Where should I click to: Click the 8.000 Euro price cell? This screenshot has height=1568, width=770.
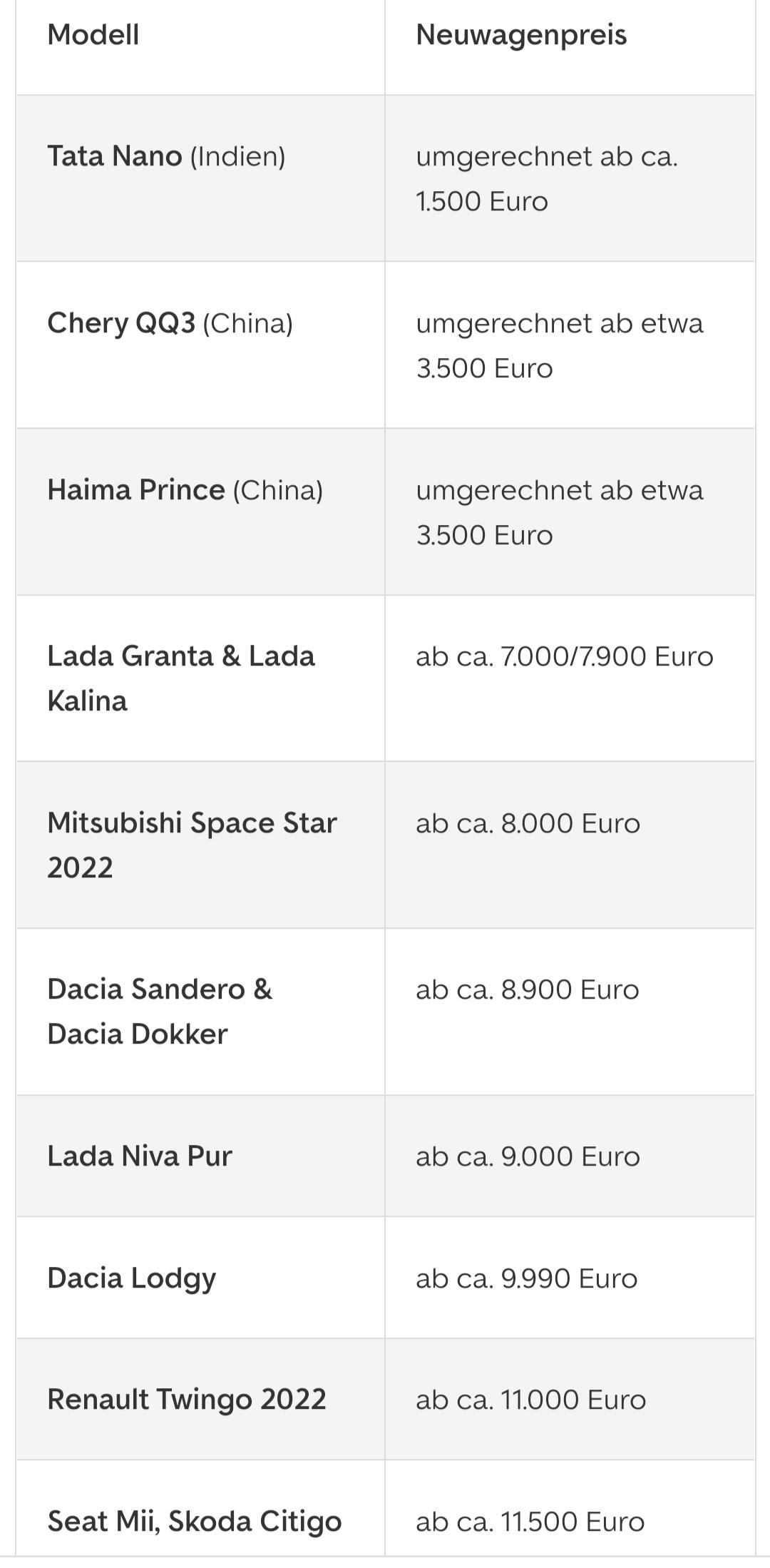[528, 823]
